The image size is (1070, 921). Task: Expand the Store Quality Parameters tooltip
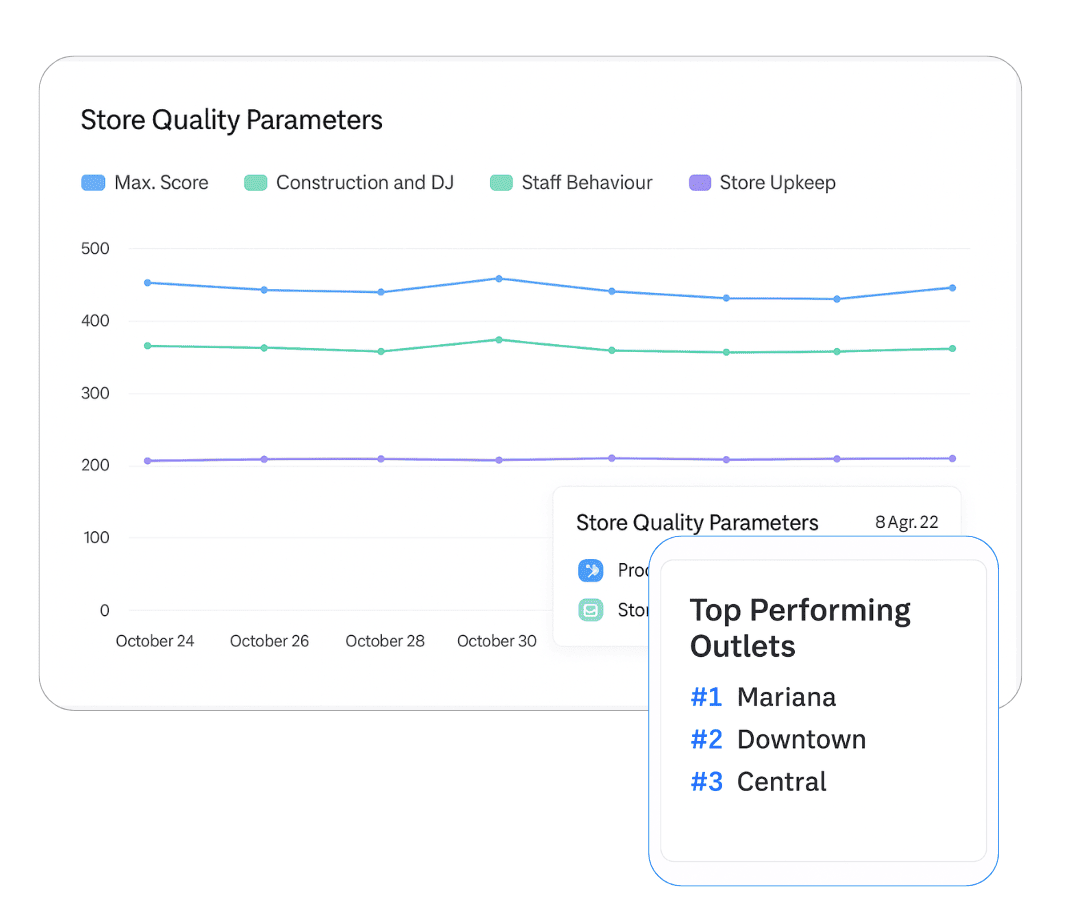[x=697, y=522]
